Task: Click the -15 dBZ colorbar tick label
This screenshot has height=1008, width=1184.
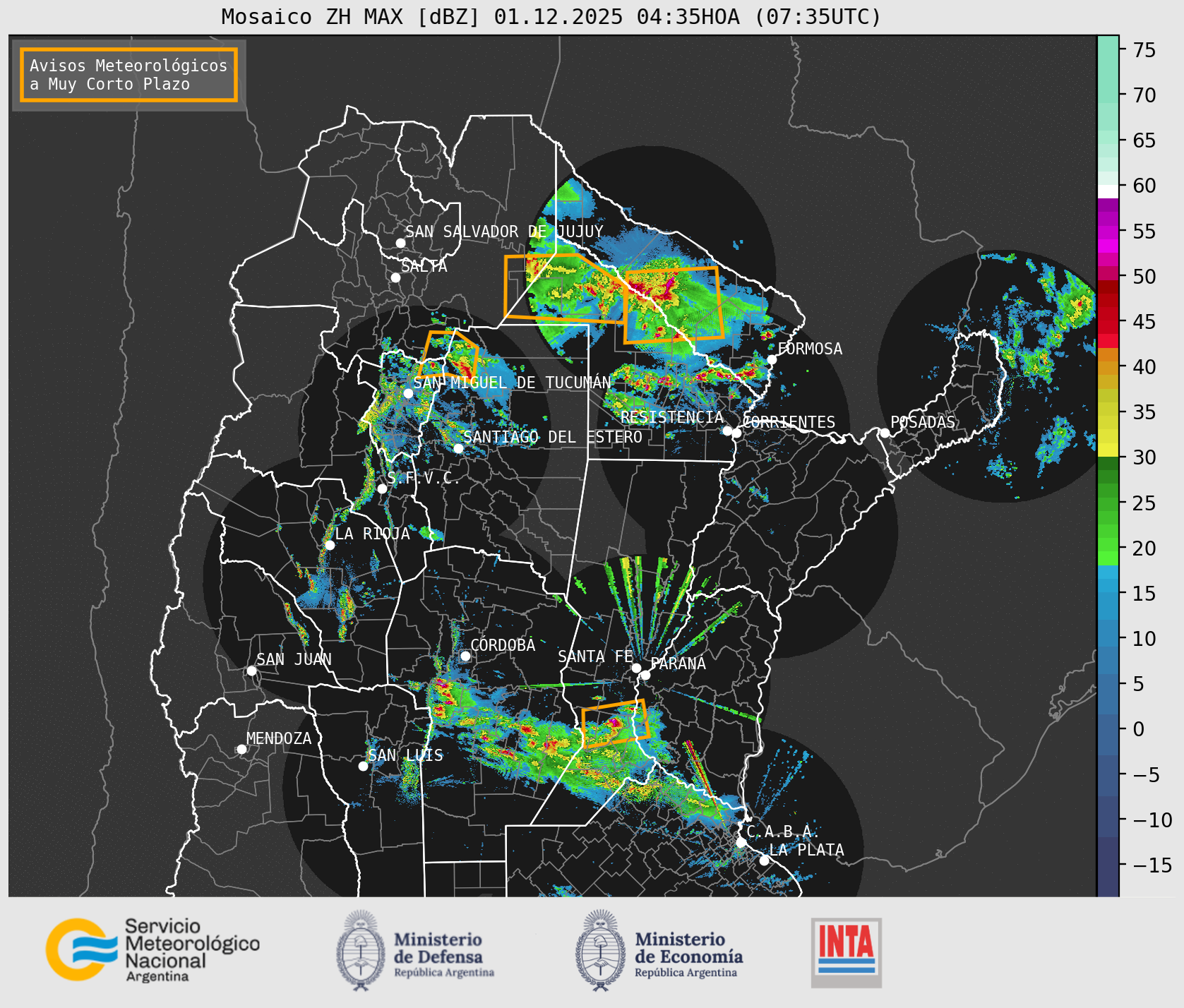Action: point(1153,865)
